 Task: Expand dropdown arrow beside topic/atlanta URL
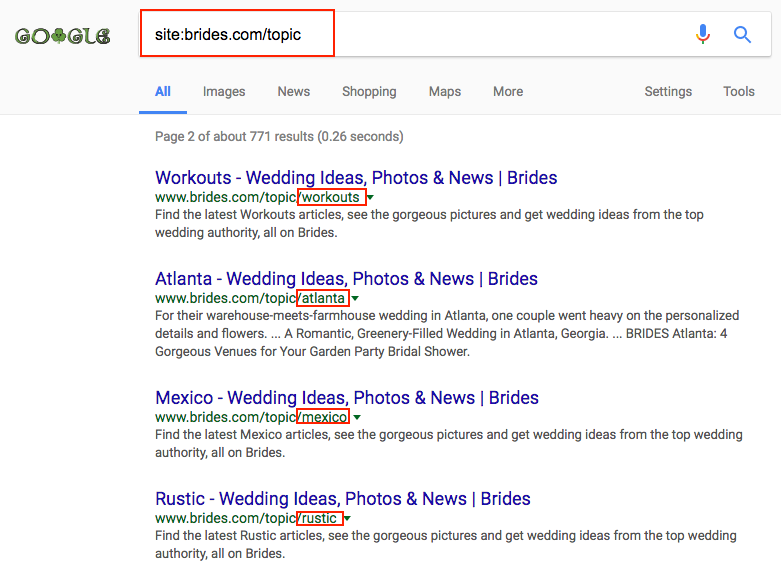click(355, 299)
